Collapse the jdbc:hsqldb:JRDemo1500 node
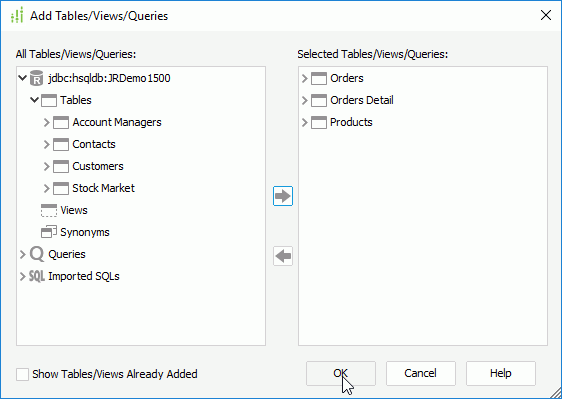Image resolution: width=562 pixels, height=399 pixels. (x=22, y=78)
